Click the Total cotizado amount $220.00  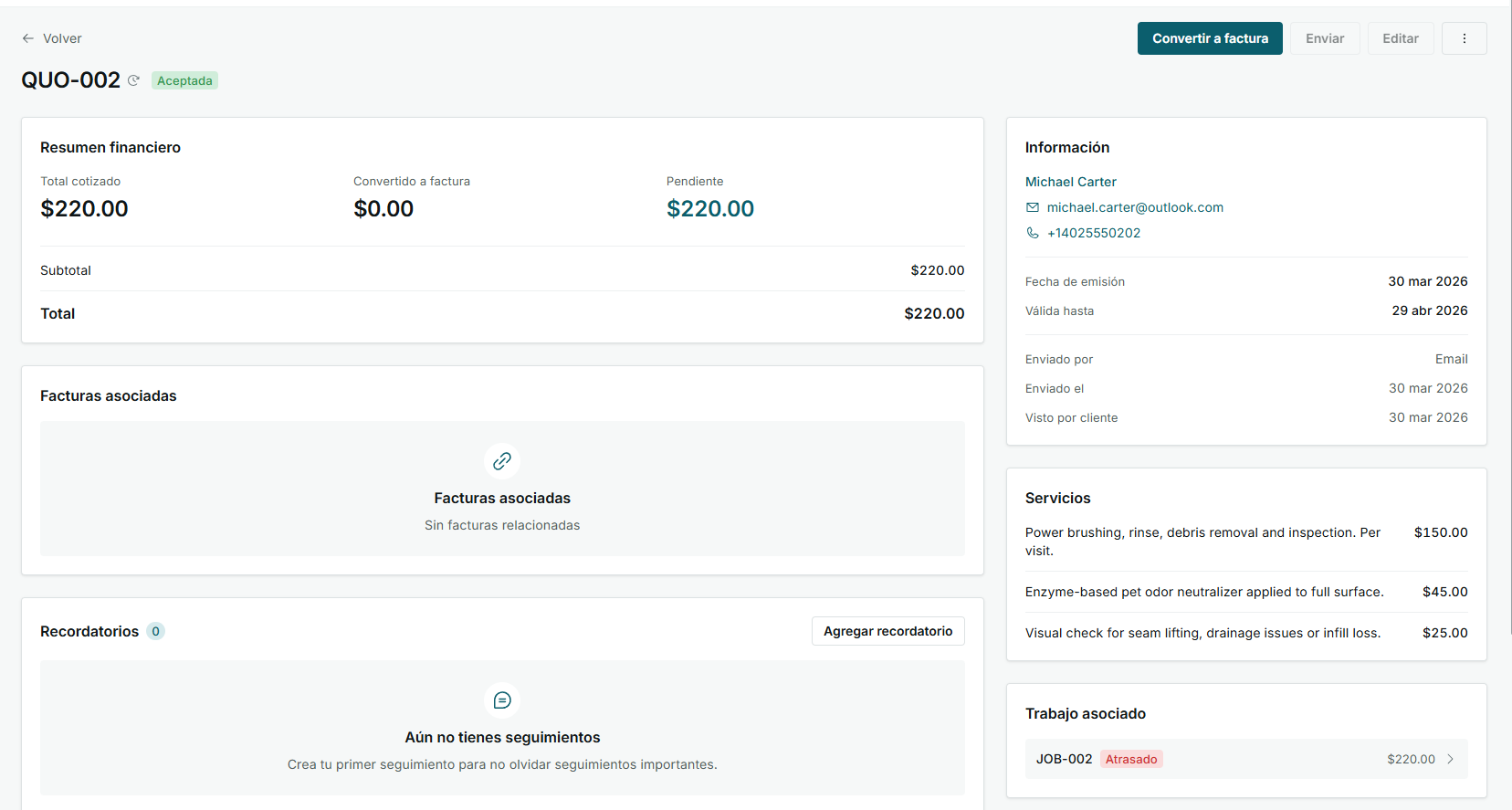84,209
